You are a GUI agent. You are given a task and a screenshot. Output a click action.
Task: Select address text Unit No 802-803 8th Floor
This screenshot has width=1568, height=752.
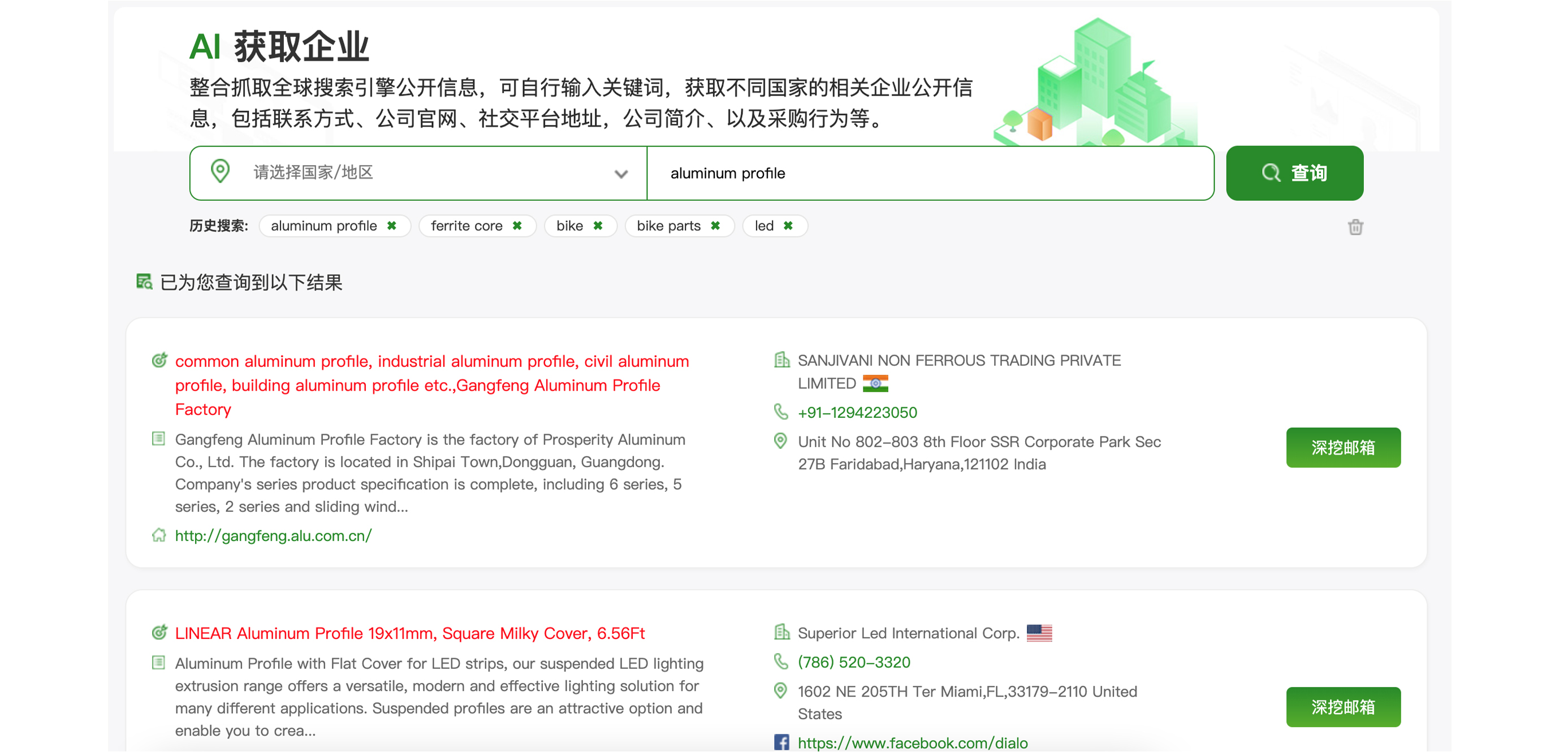(979, 453)
